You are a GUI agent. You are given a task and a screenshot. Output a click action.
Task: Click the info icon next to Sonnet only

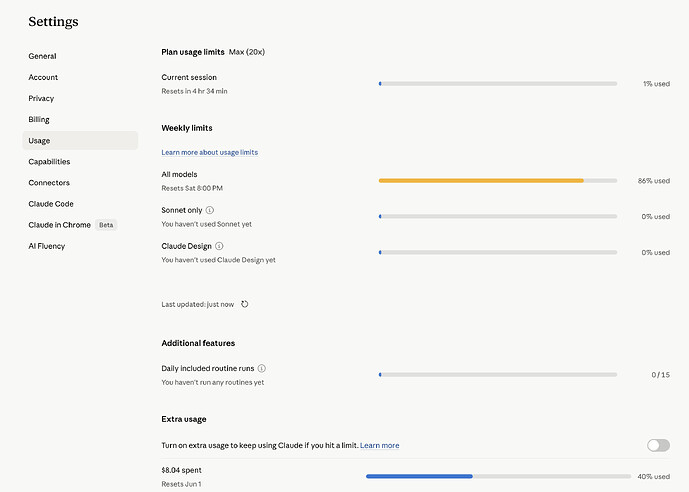pos(210,210)
